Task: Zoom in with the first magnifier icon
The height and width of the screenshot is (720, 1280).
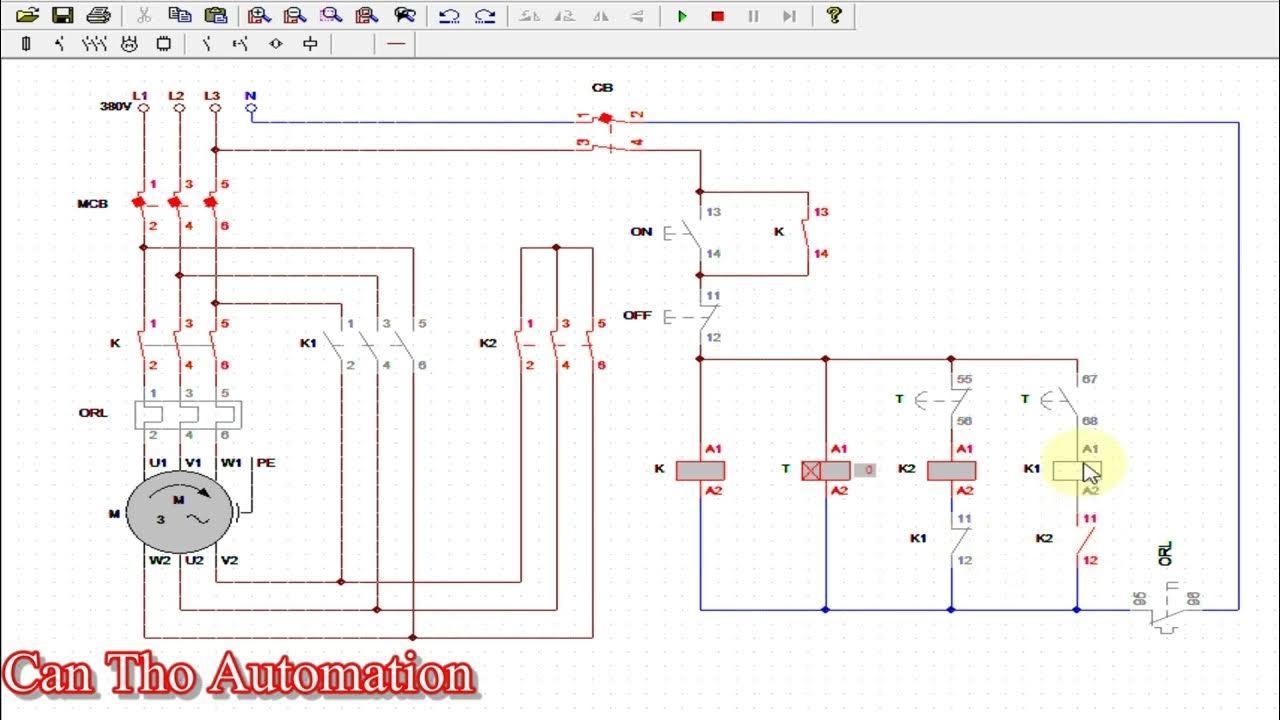Action: [x=259, y=15]
